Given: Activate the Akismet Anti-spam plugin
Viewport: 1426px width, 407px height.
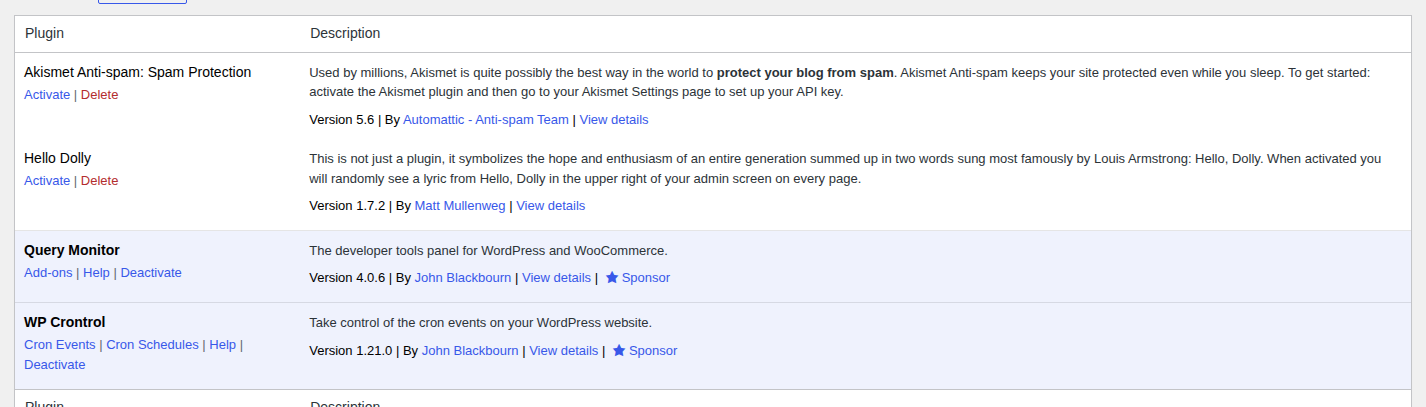Looking at the screenshot, I should point(47,95).
